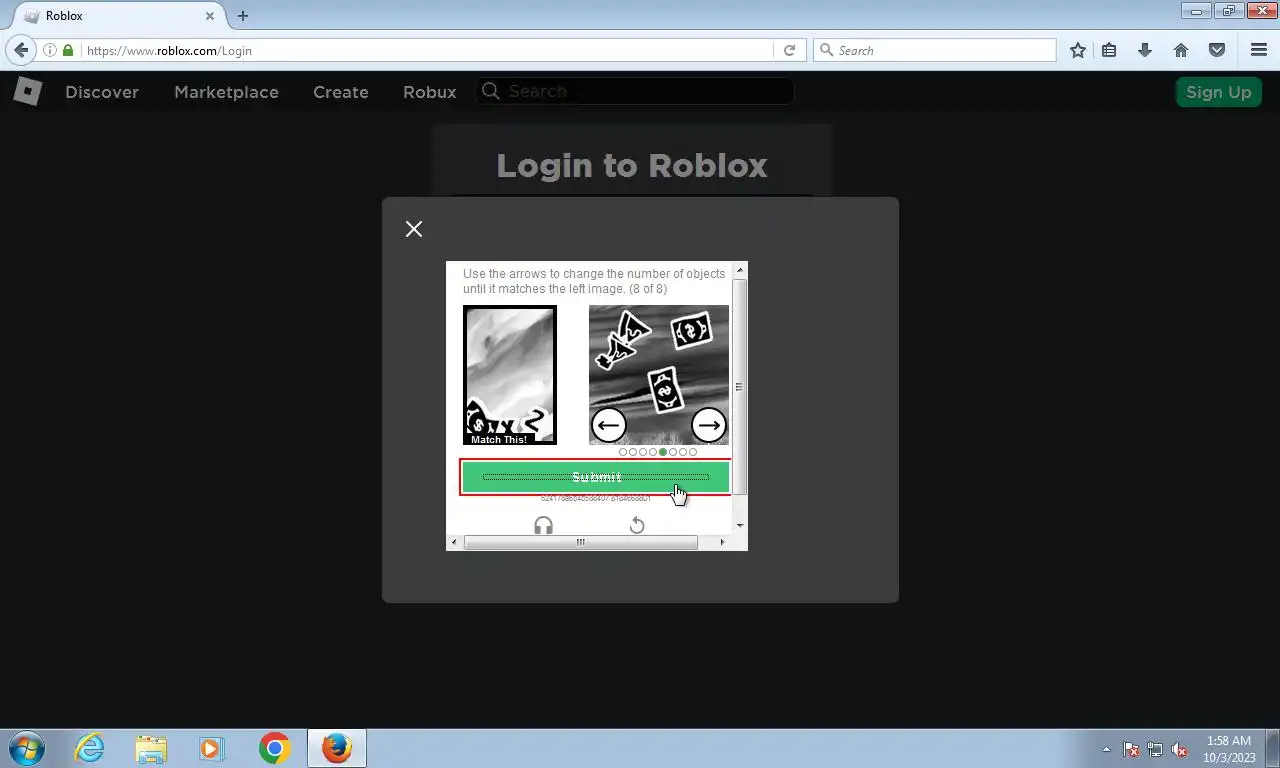Click the muted volume tray icon

tap(1179, 749)
